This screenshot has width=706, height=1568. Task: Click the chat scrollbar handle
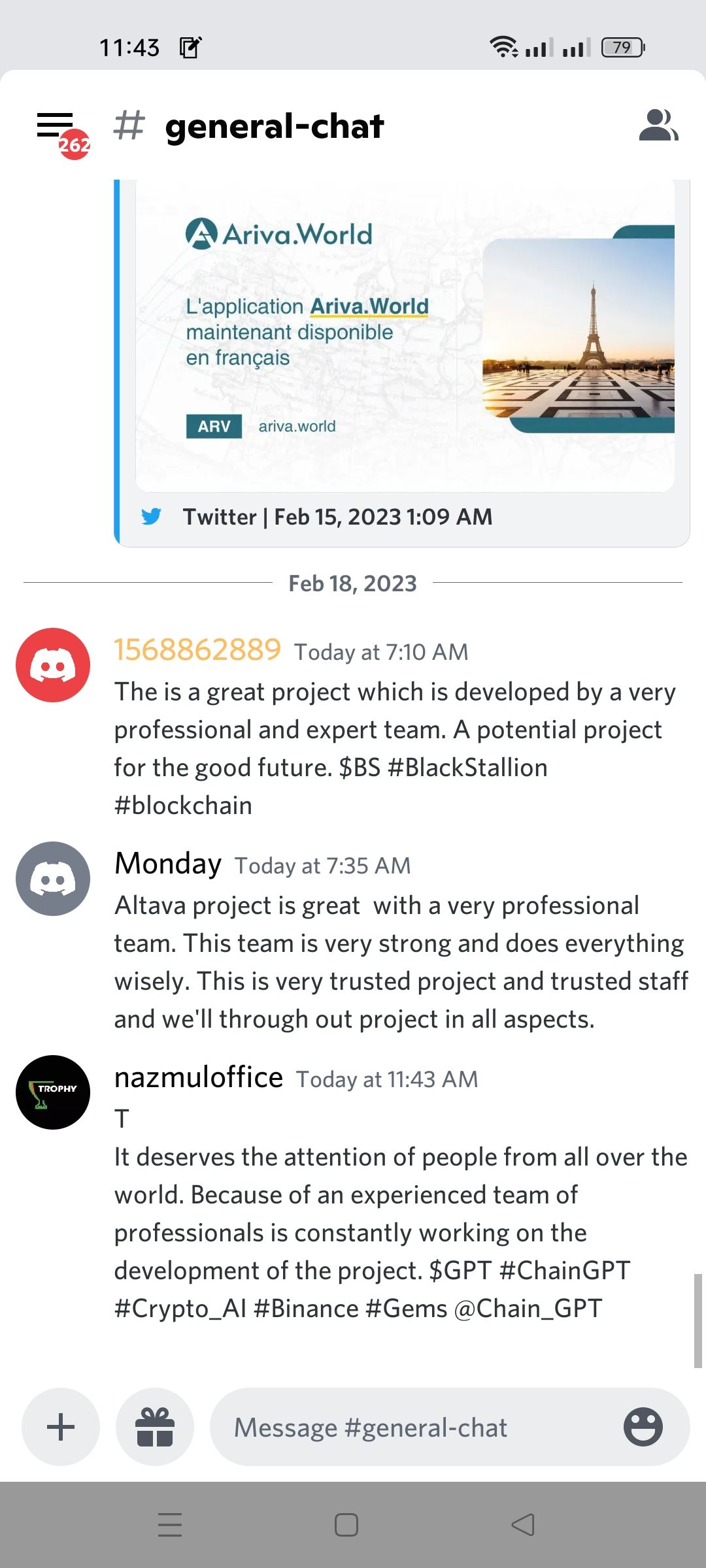coord(698,1320)
